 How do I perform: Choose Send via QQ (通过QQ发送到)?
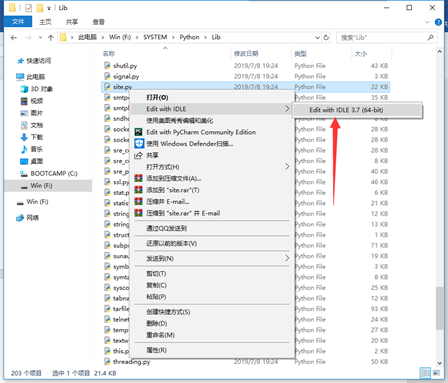[166, 228]
